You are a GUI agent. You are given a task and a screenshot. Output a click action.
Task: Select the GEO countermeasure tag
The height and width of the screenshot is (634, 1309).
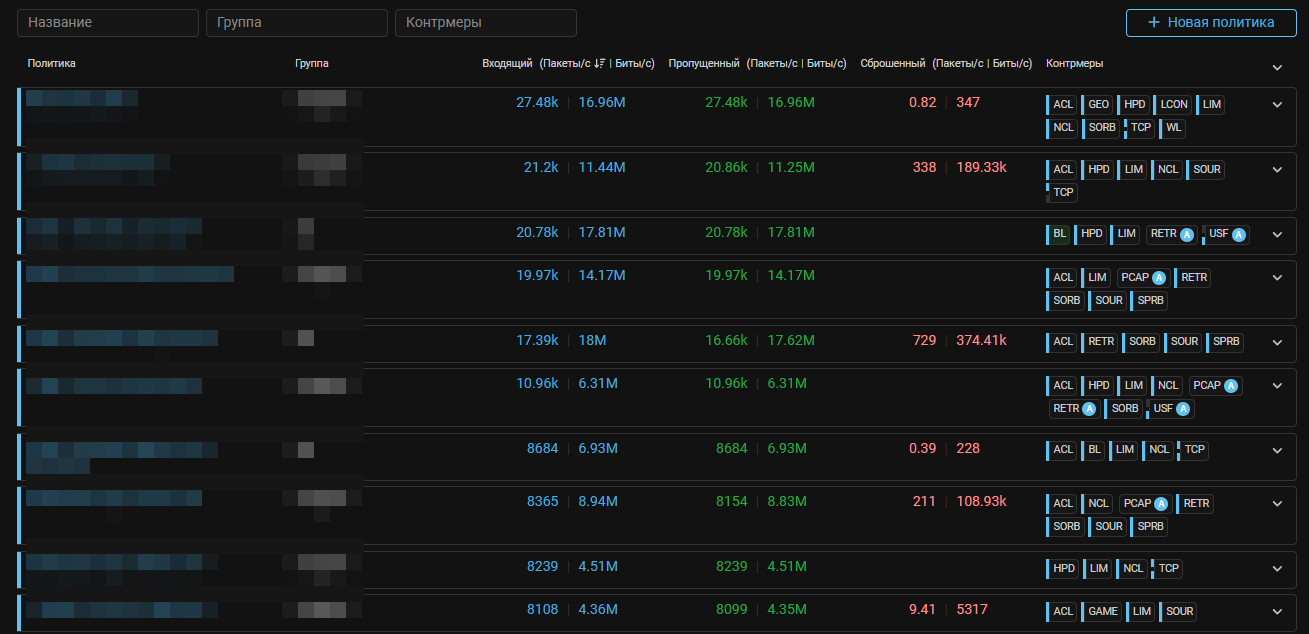click(1098, 104)
